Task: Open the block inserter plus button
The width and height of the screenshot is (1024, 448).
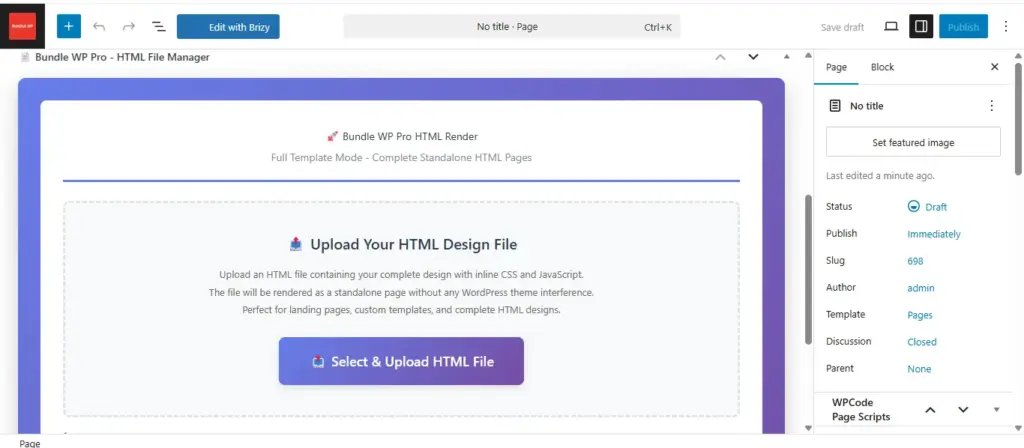Action: [69, 27]
